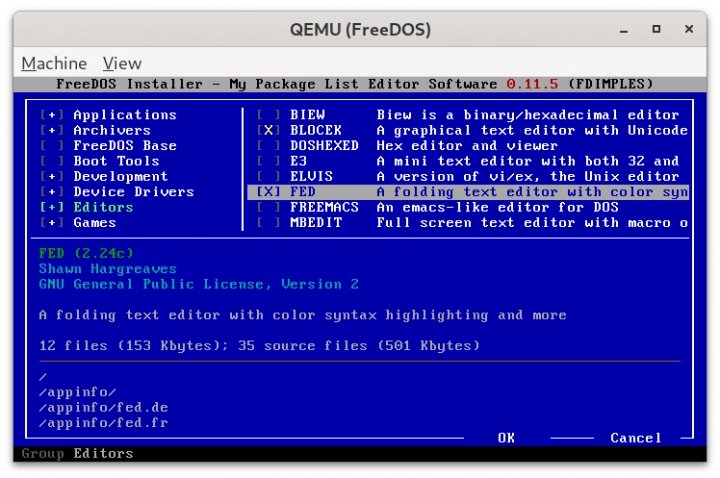Toggle the Editors group checkbox
720x478 pixels.
pyautogui.click(x=52, y=207)
